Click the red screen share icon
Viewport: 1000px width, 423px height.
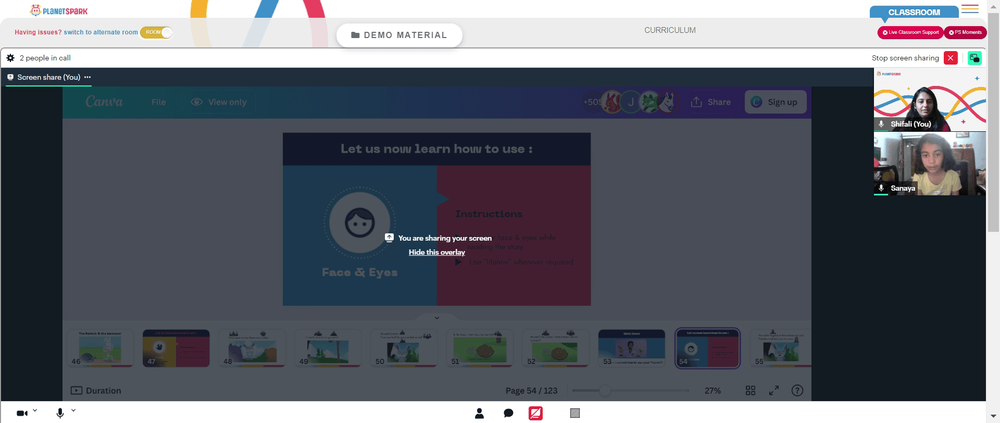[x=536, y=413]
